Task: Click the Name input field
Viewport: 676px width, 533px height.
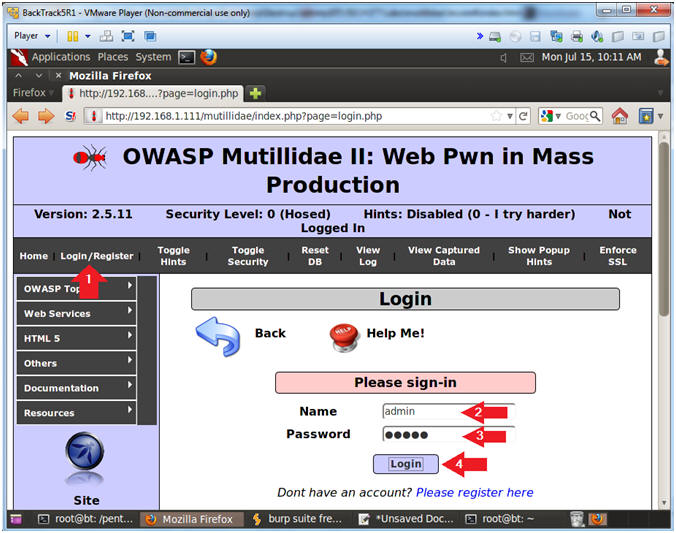Action: click(448, 411)
